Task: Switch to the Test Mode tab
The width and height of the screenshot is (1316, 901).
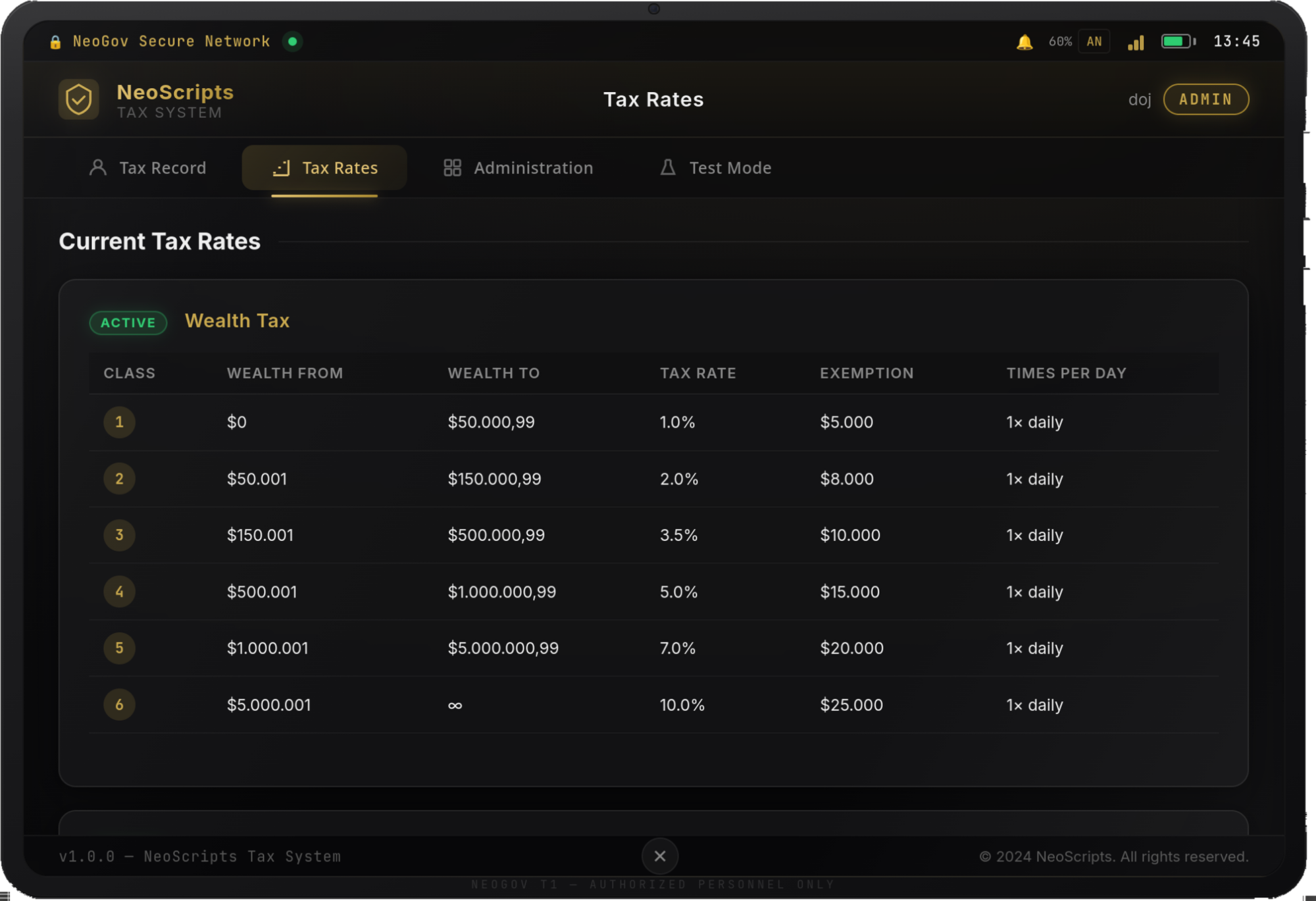Action: [715, 168]
